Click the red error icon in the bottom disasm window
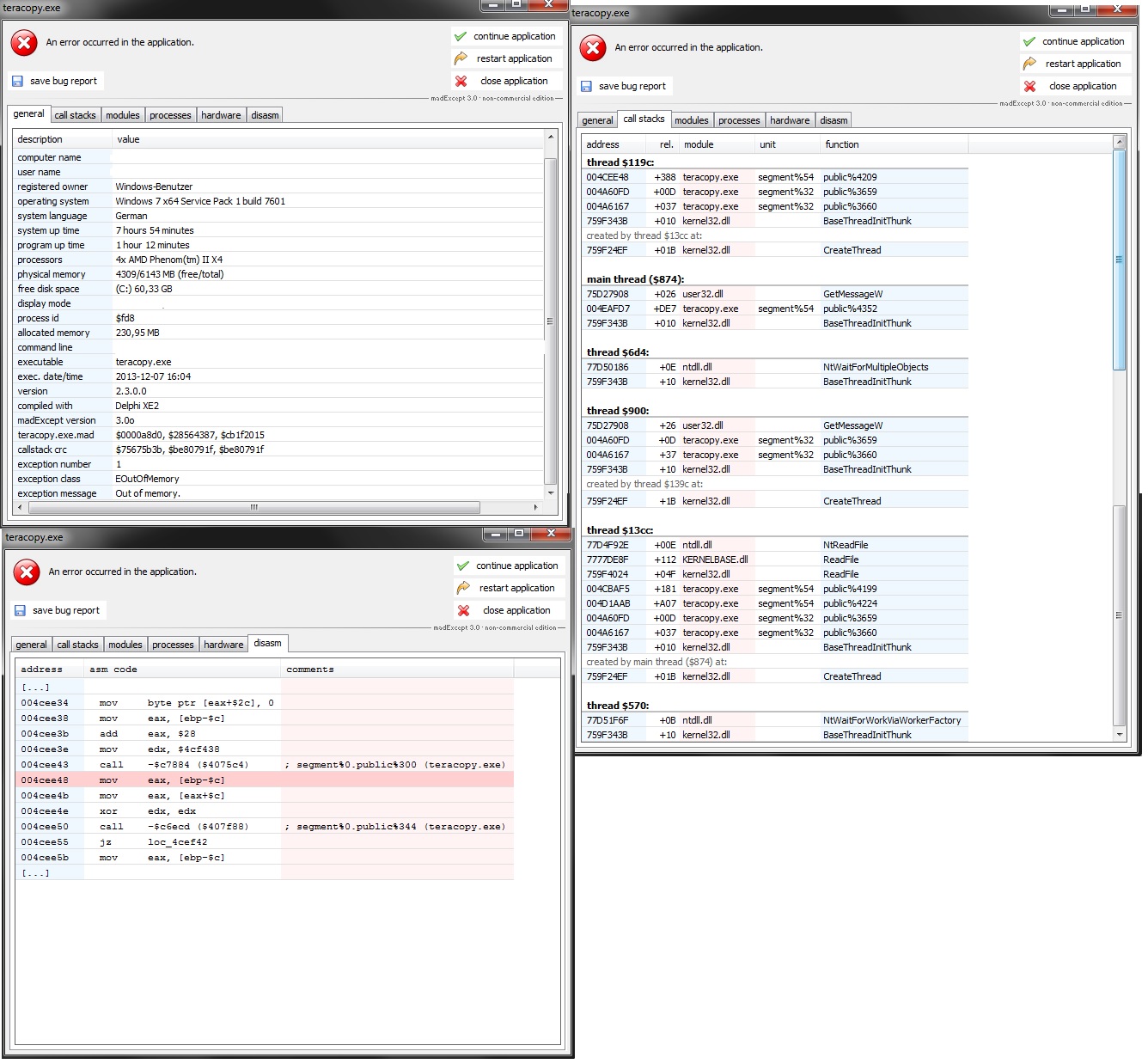 [x=27, y=572]
